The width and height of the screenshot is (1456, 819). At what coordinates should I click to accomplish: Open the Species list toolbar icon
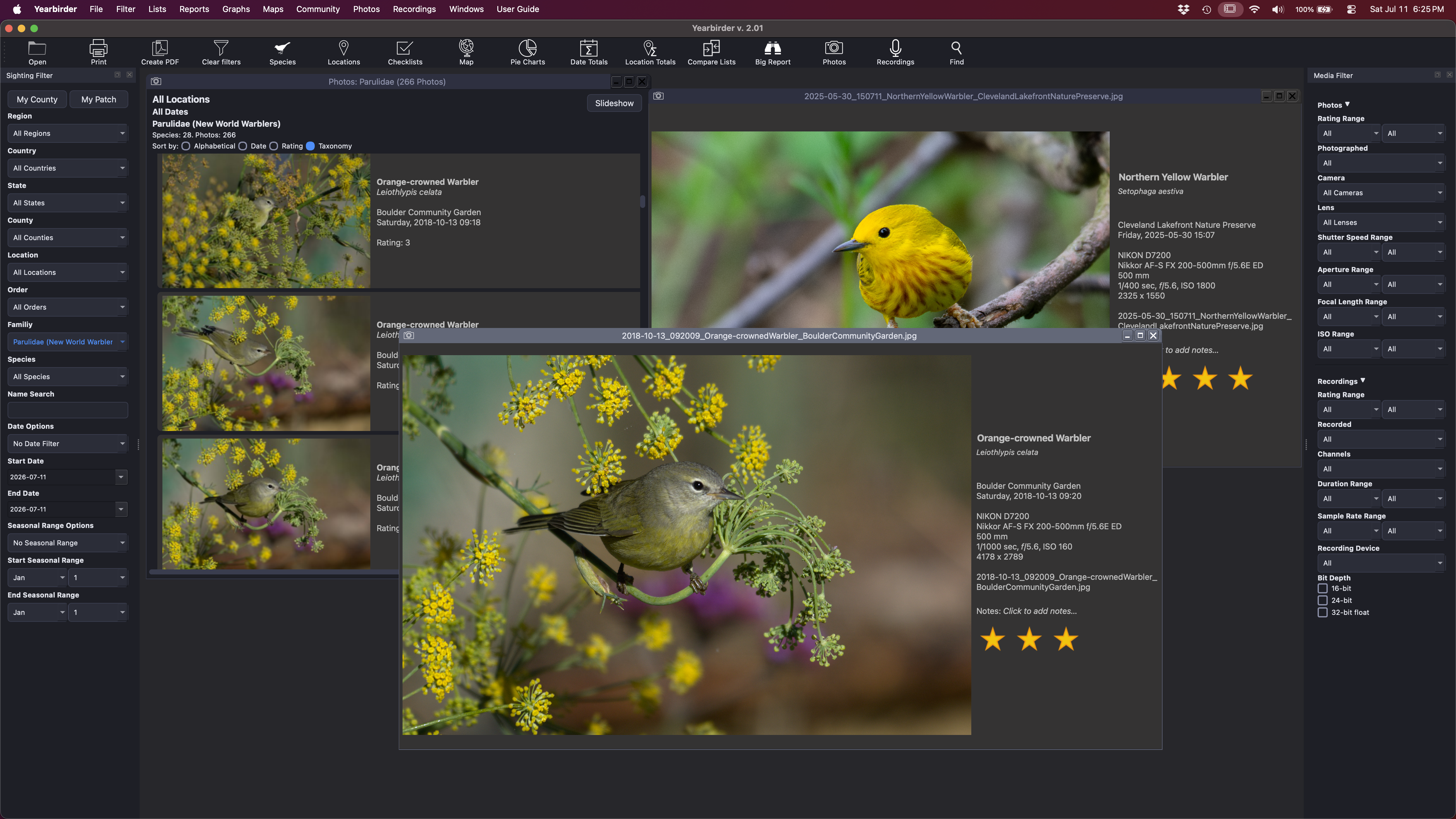282,48
